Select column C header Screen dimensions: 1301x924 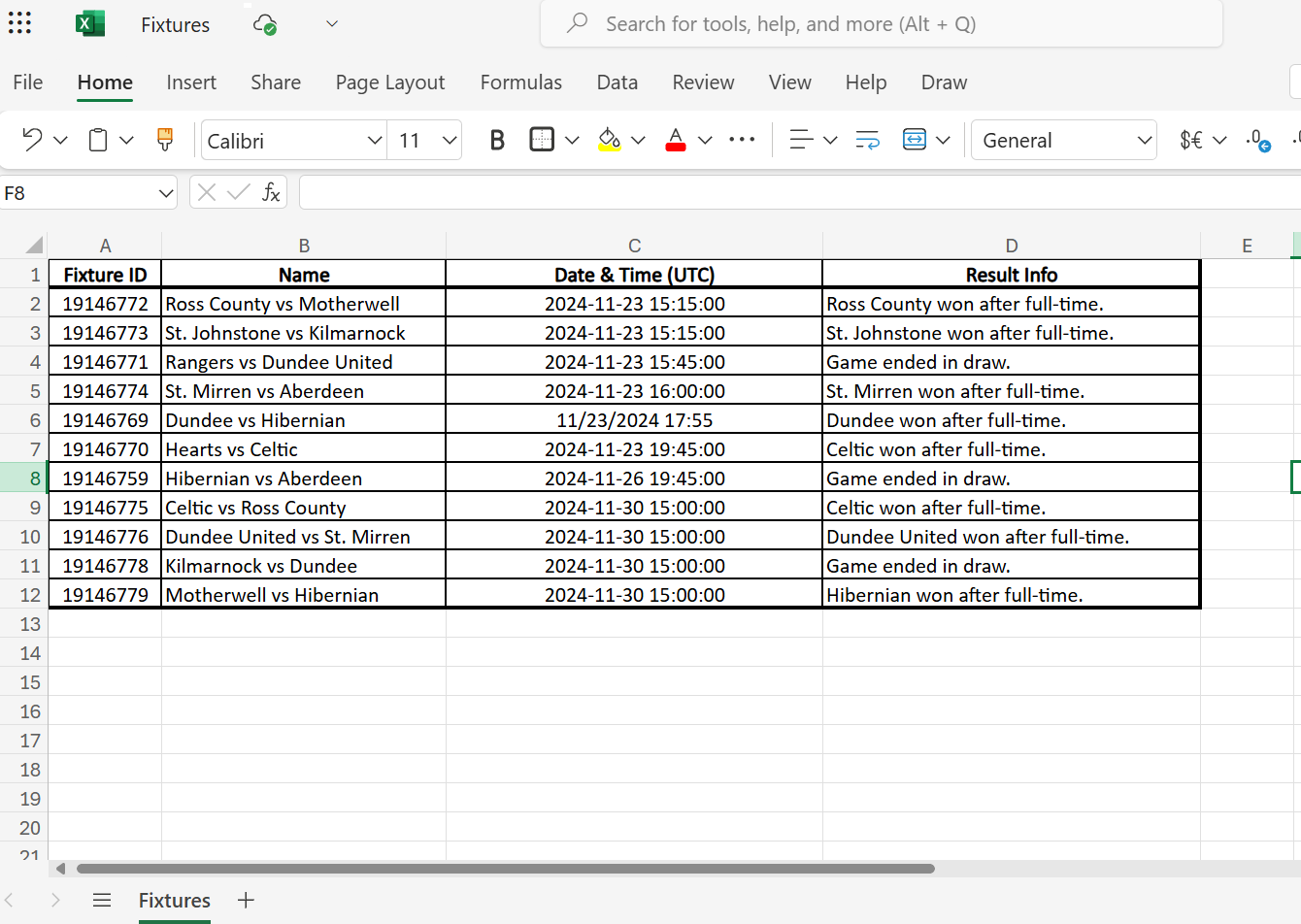pos(634,246)
